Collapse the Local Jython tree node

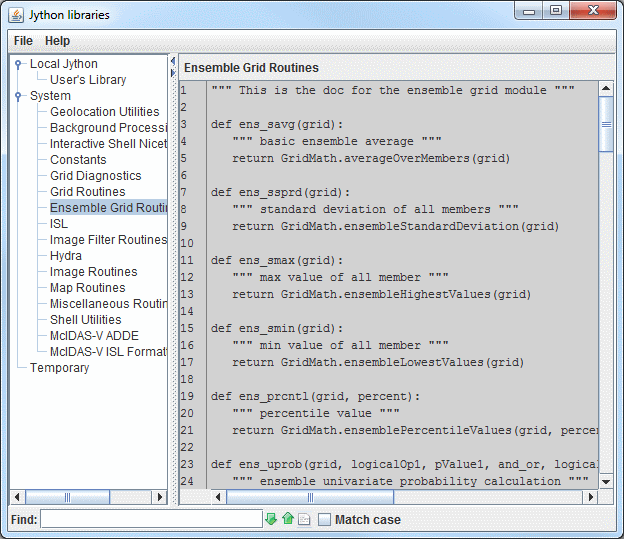point(18,64)
